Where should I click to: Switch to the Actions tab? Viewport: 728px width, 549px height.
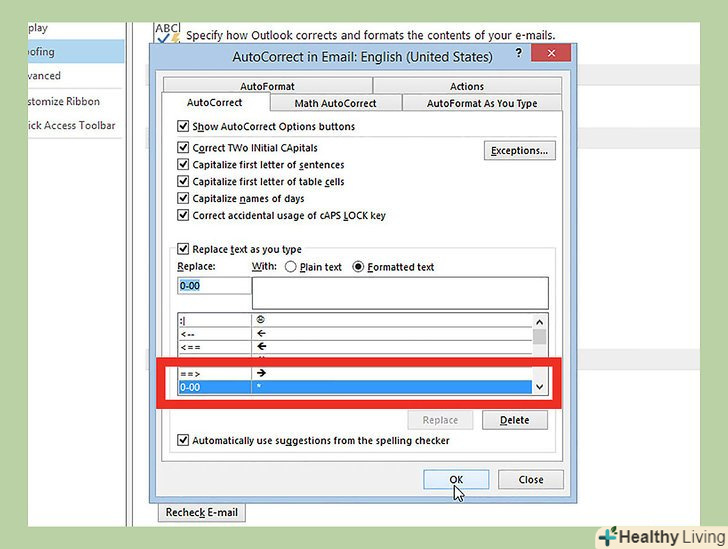[467, 86]
